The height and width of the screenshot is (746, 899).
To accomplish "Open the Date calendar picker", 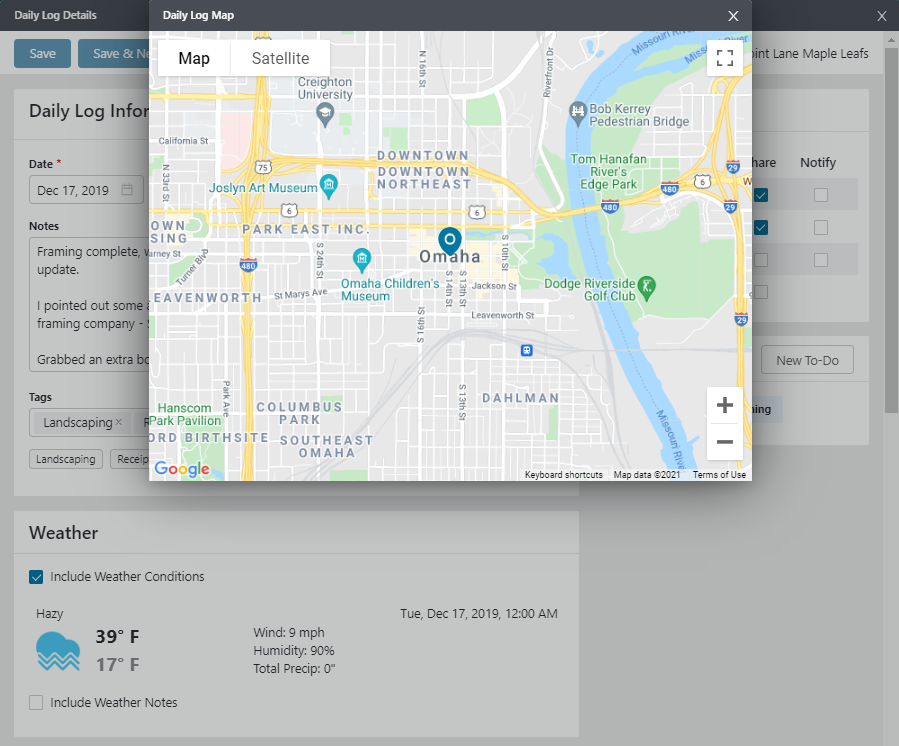I will [127, 190].
